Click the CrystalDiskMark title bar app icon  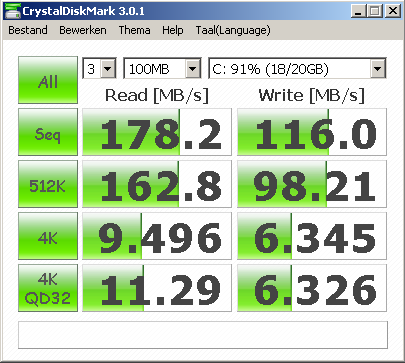tap(13, 11)
